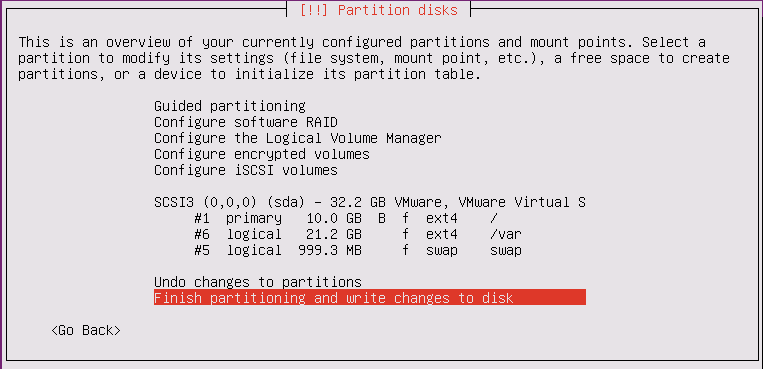Select Configure iSCSI volumes
763x369 pixels.
(246, 170)
